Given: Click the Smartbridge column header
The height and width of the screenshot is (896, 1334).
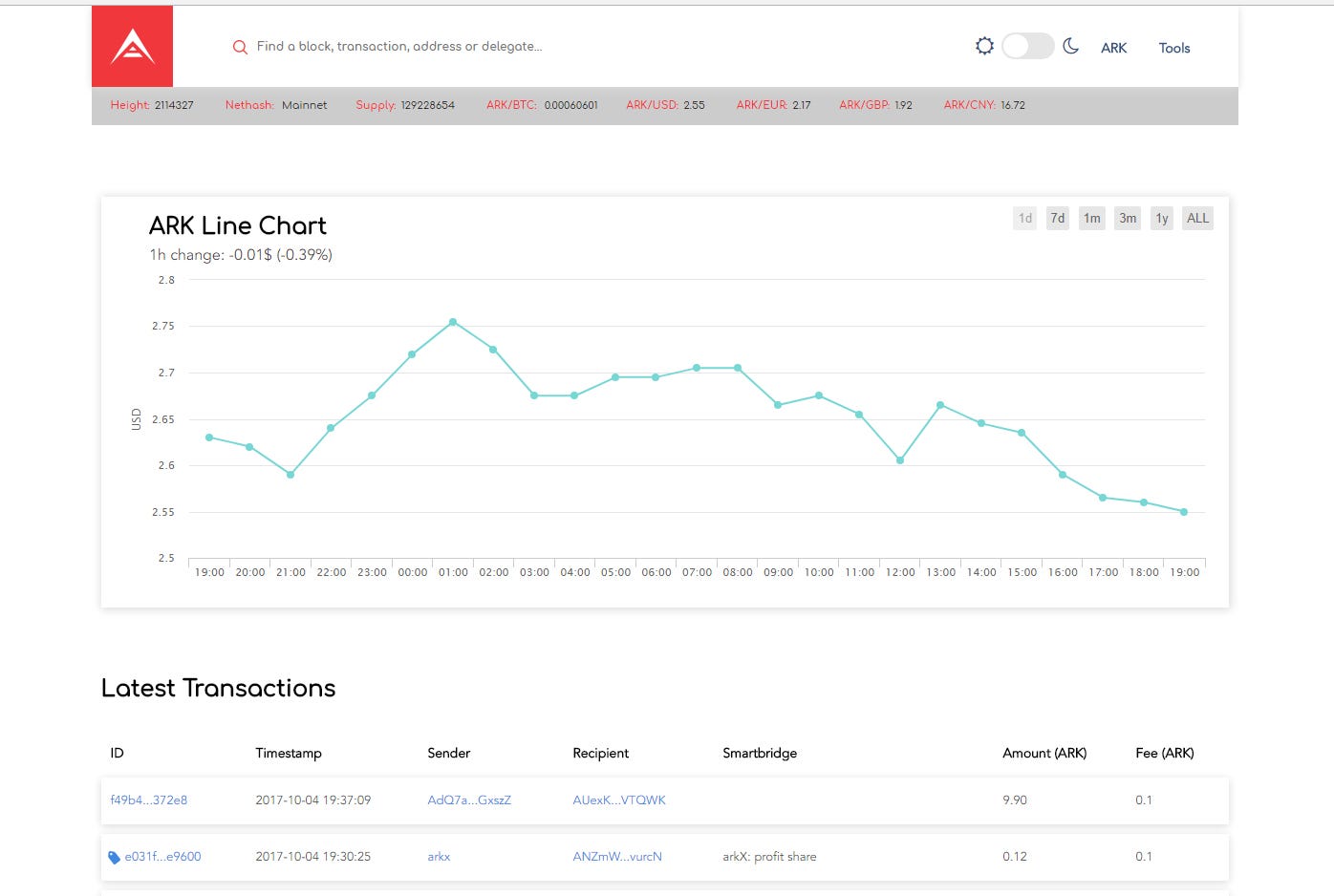Looking at the screenshot, I should pos(760,753).
